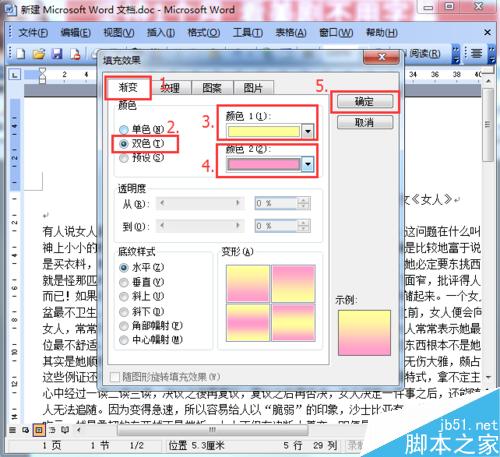Choose 水平 shading style
The image size is (500, 457).
[124, 267]
